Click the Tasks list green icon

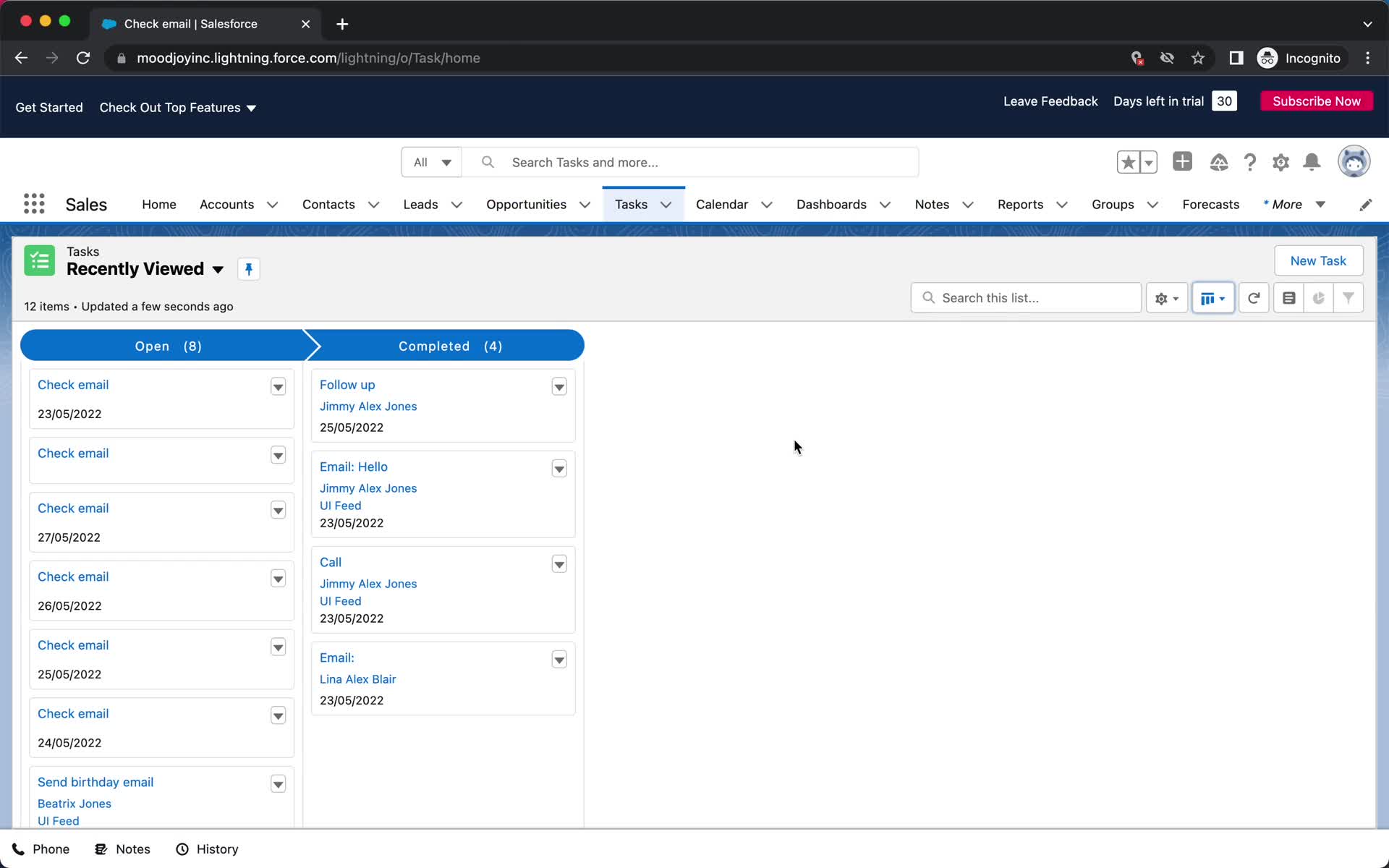point(39,260)
